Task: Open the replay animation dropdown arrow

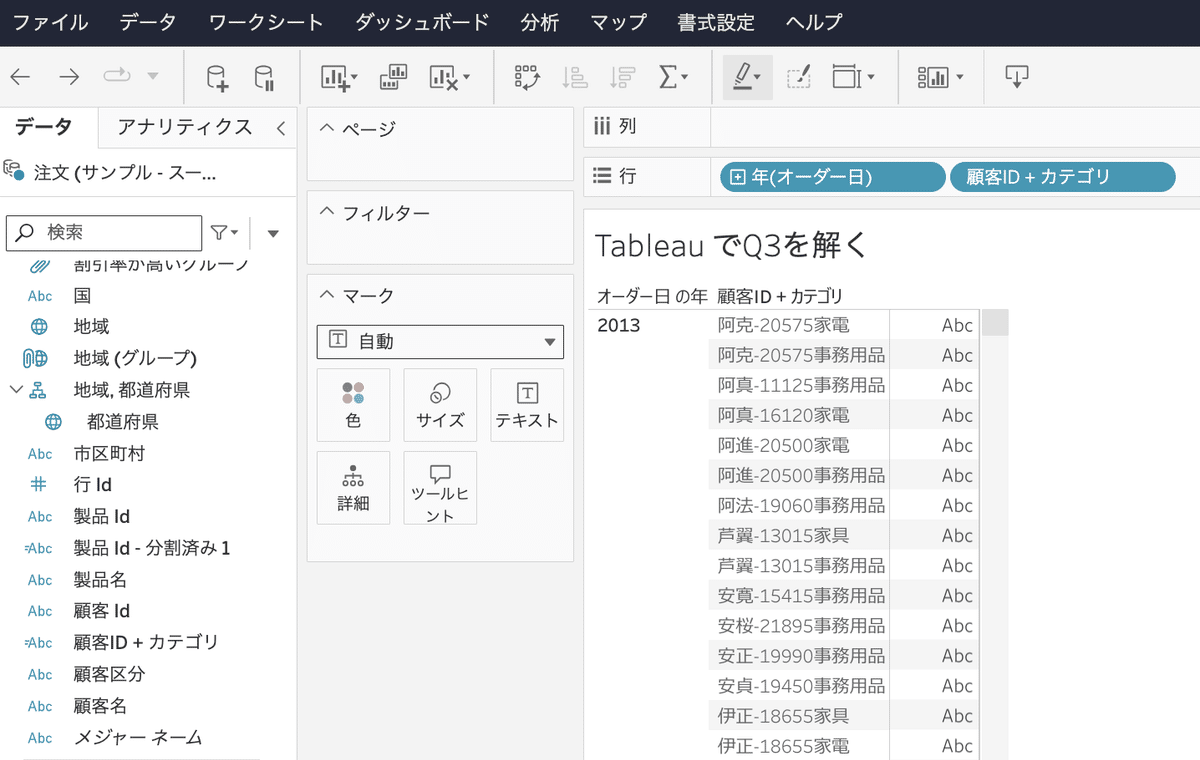Action: tap(152, 77)
